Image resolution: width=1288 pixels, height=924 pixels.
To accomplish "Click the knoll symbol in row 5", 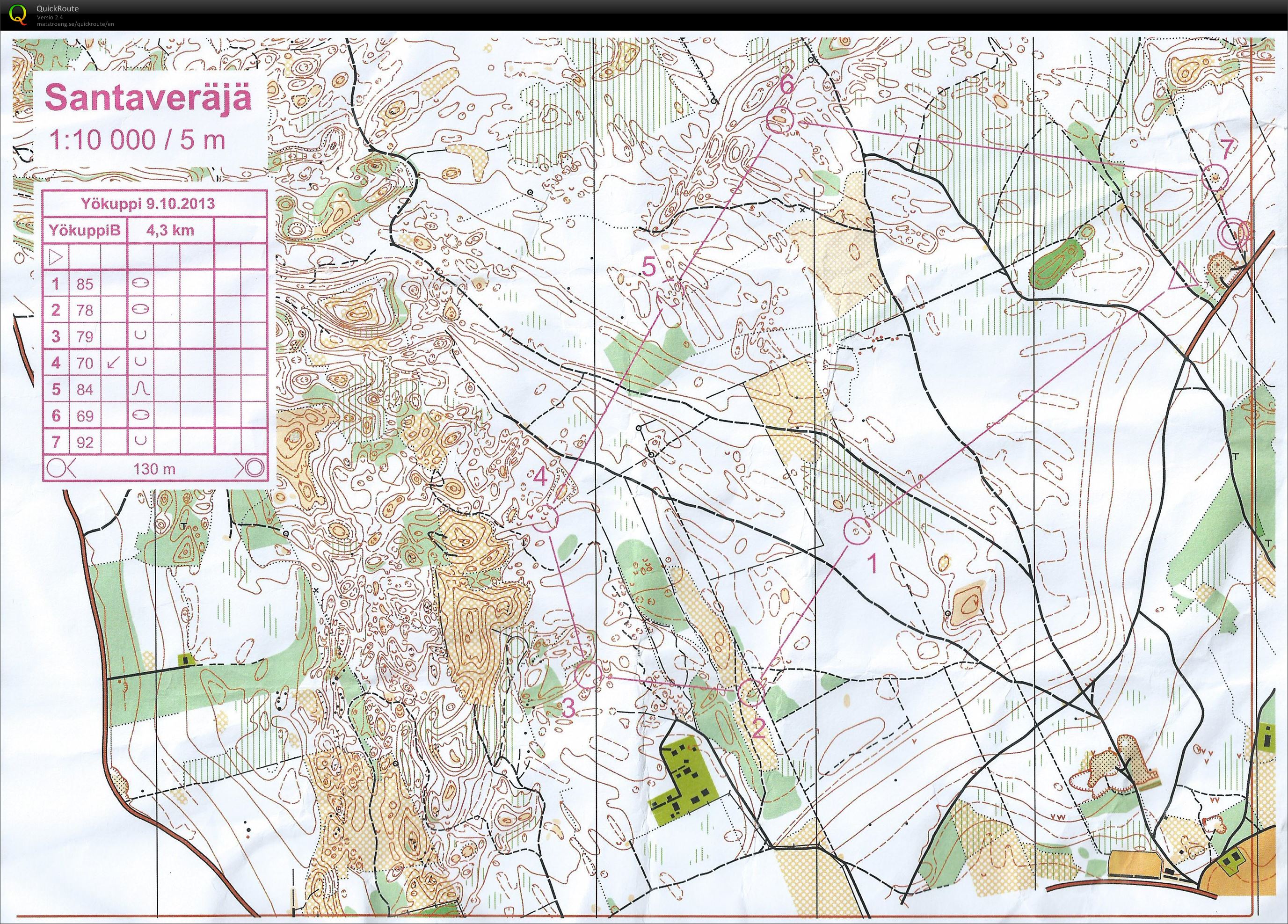I will click(140, 388).
